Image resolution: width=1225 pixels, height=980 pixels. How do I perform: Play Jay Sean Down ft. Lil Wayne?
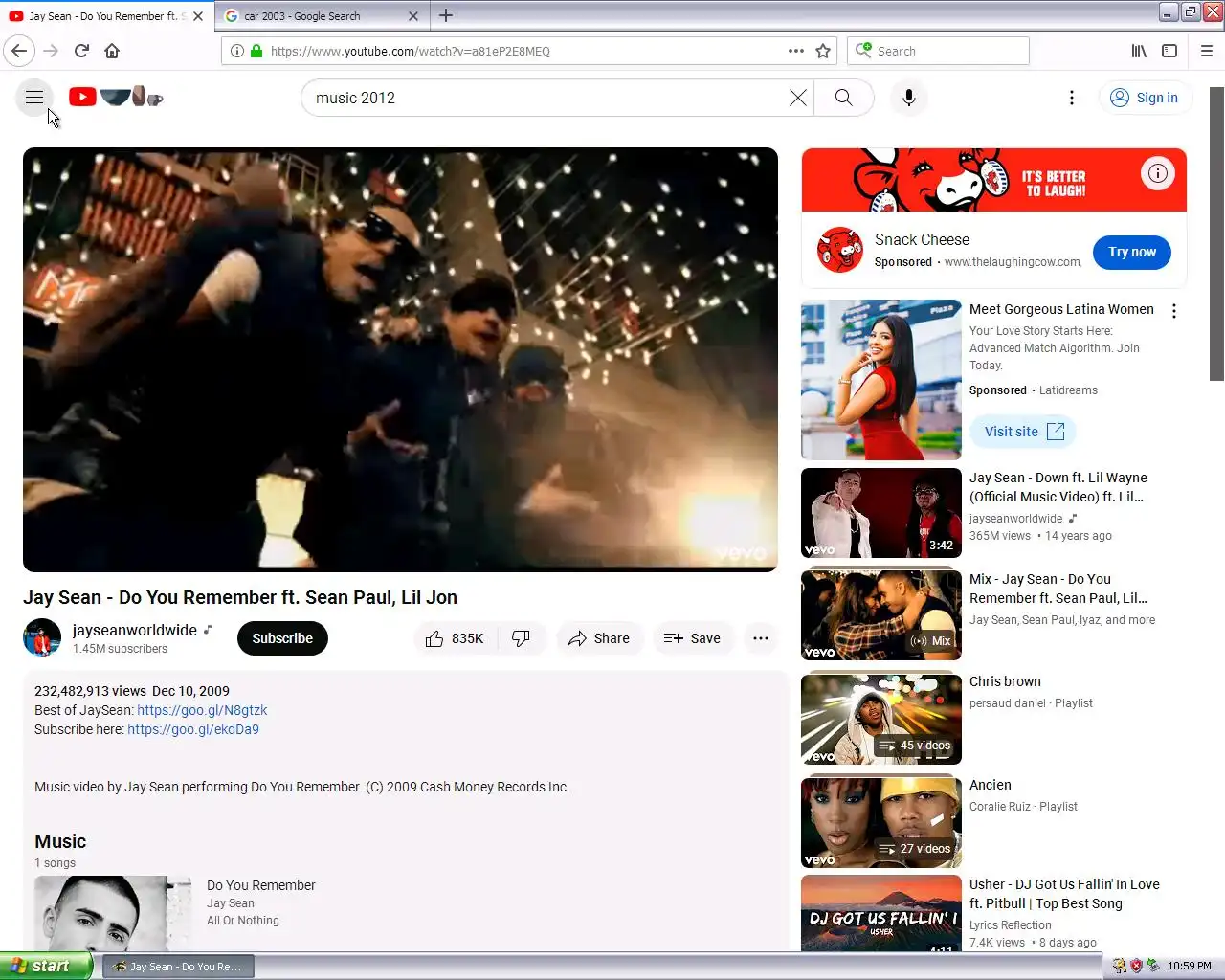pos(881,513)
